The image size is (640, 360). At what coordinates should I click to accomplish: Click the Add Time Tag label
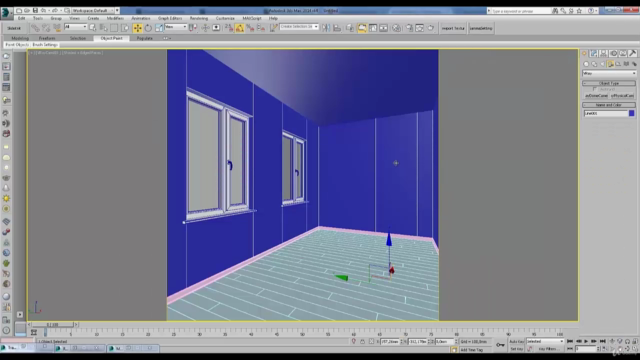tap(471, 350)
